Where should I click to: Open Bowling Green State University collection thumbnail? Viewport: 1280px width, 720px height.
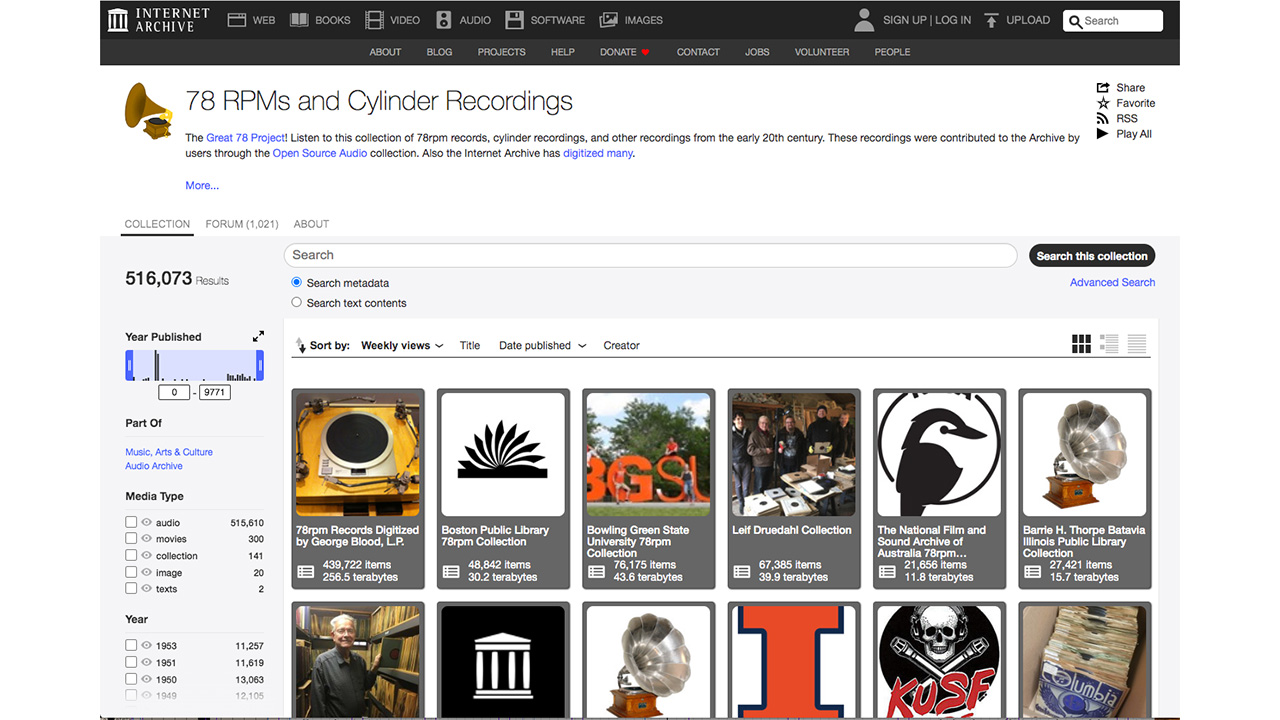coord(648,454)
